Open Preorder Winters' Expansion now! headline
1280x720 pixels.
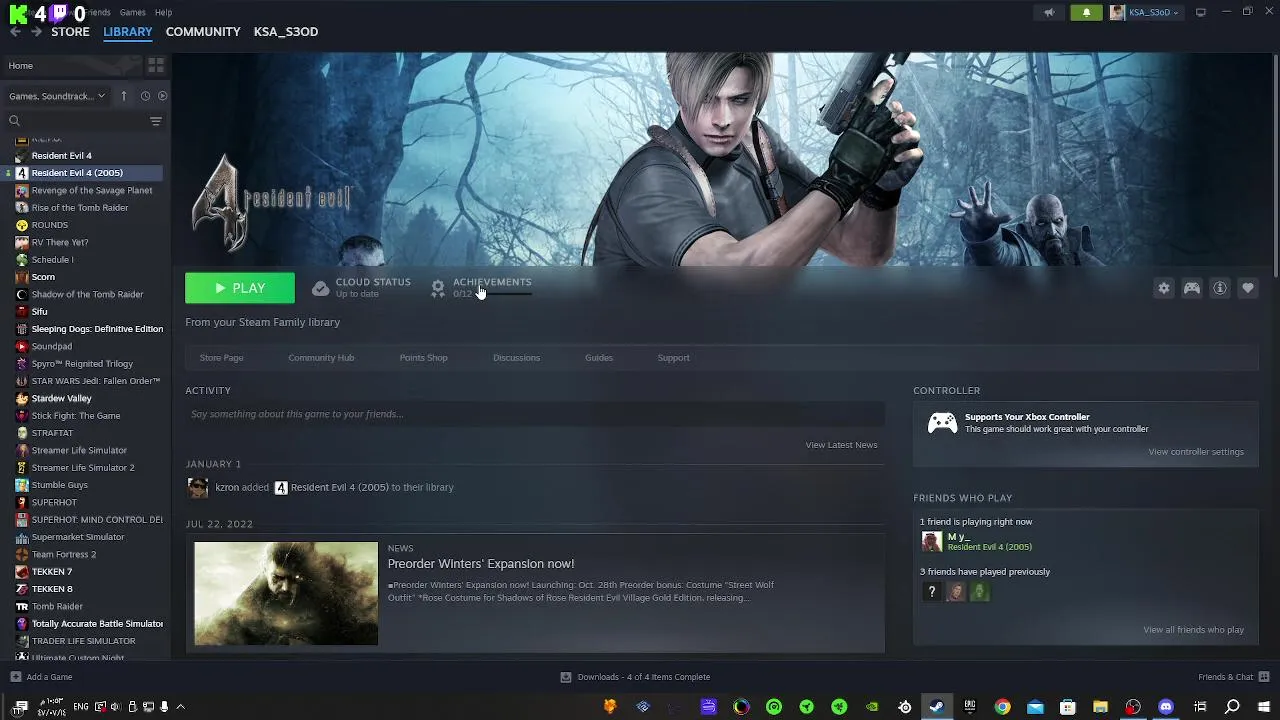point(481,564)
